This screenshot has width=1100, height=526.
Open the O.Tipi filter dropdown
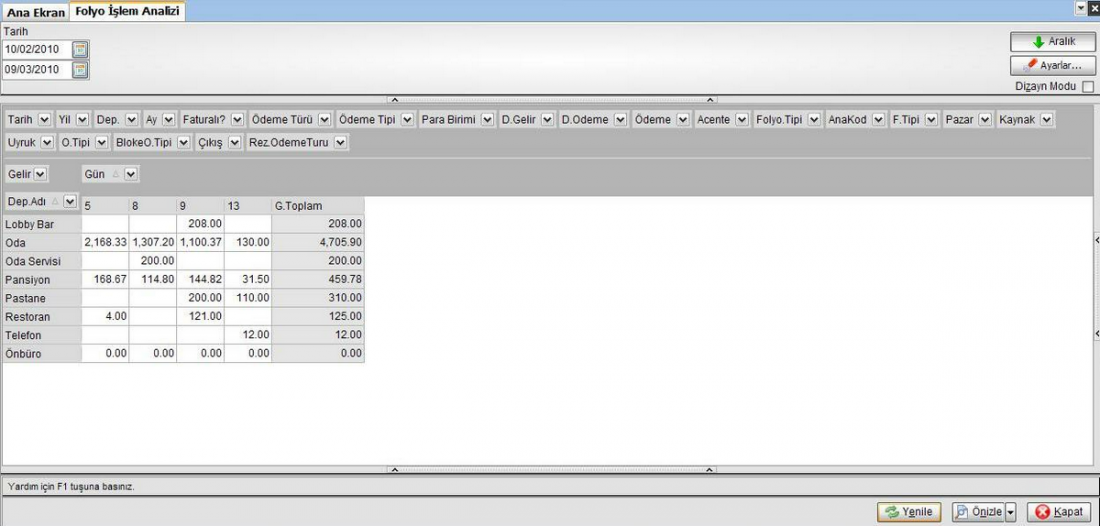click(x=101, y=142)
